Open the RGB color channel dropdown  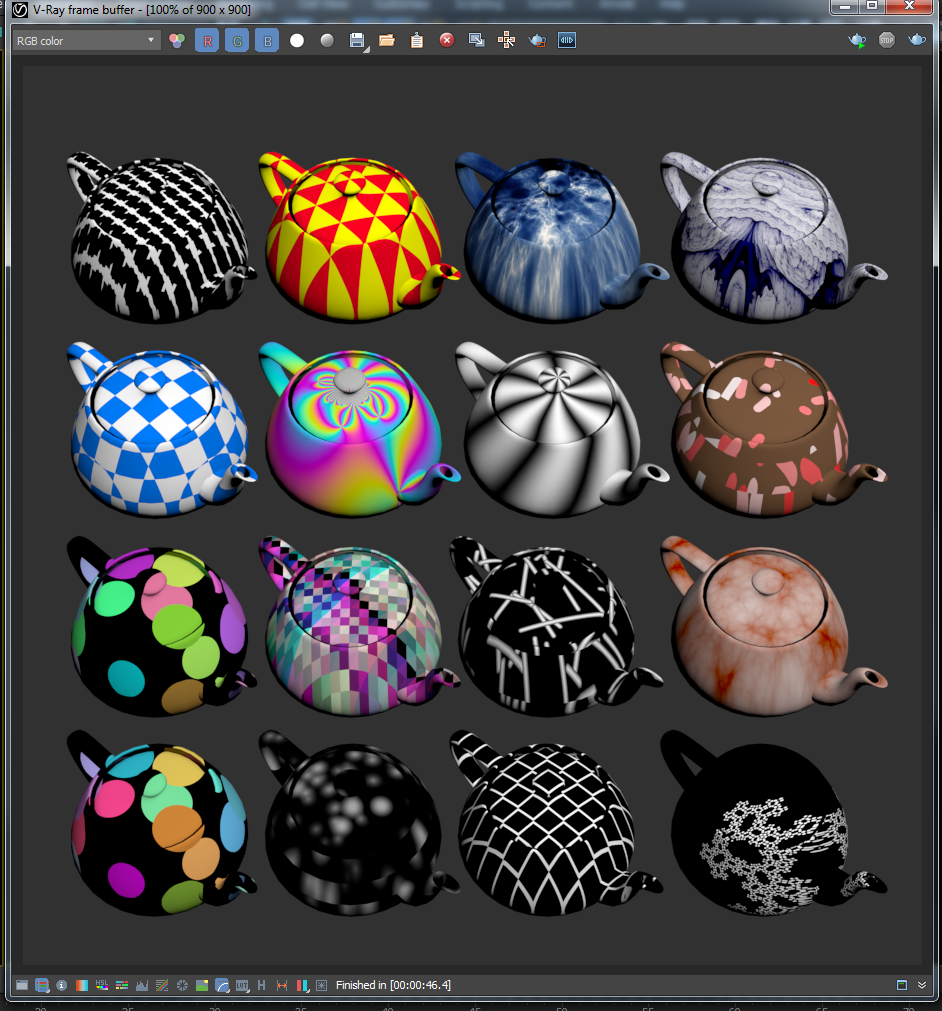87,41
